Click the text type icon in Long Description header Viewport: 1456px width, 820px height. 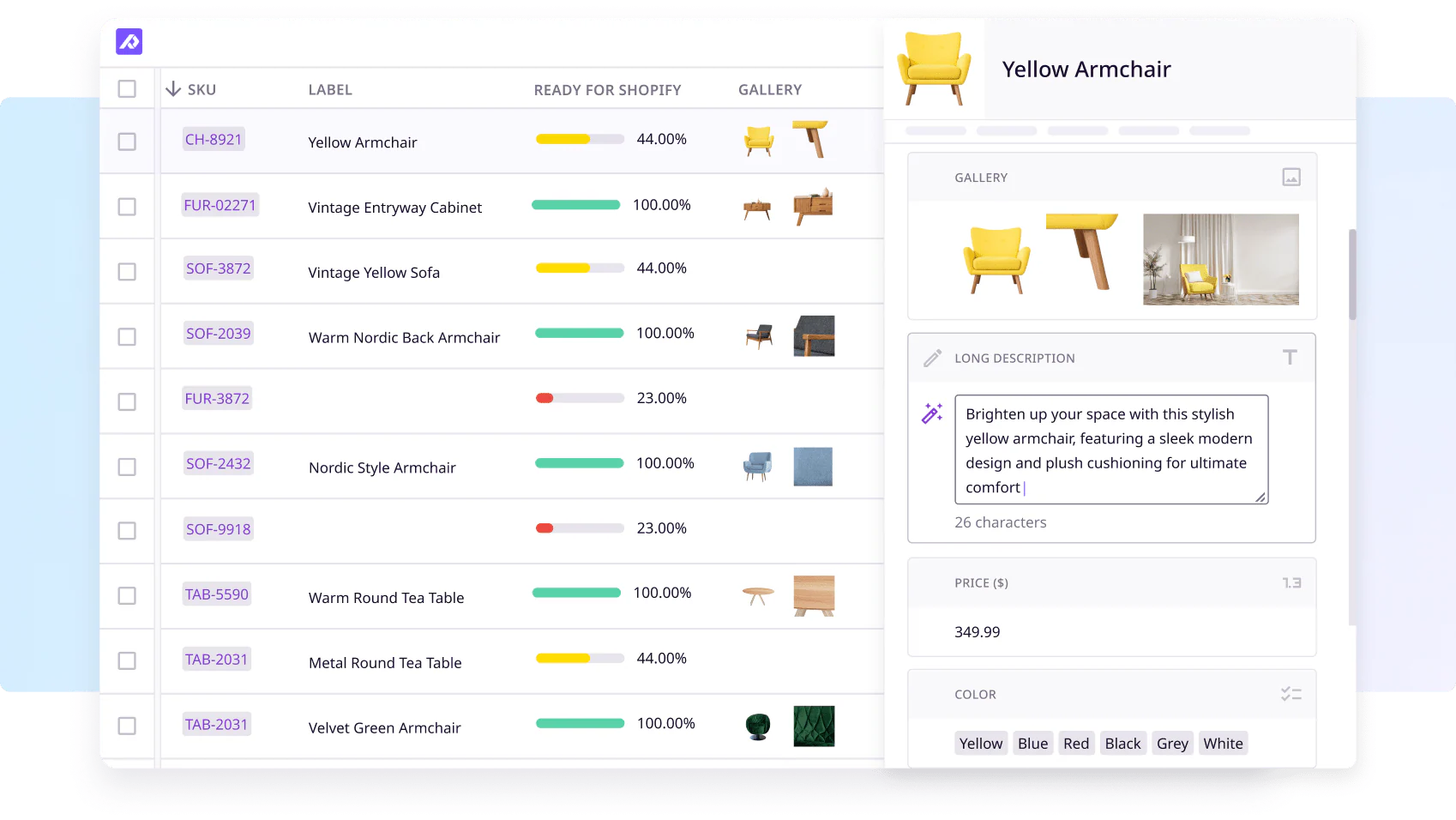[1290, 358]
